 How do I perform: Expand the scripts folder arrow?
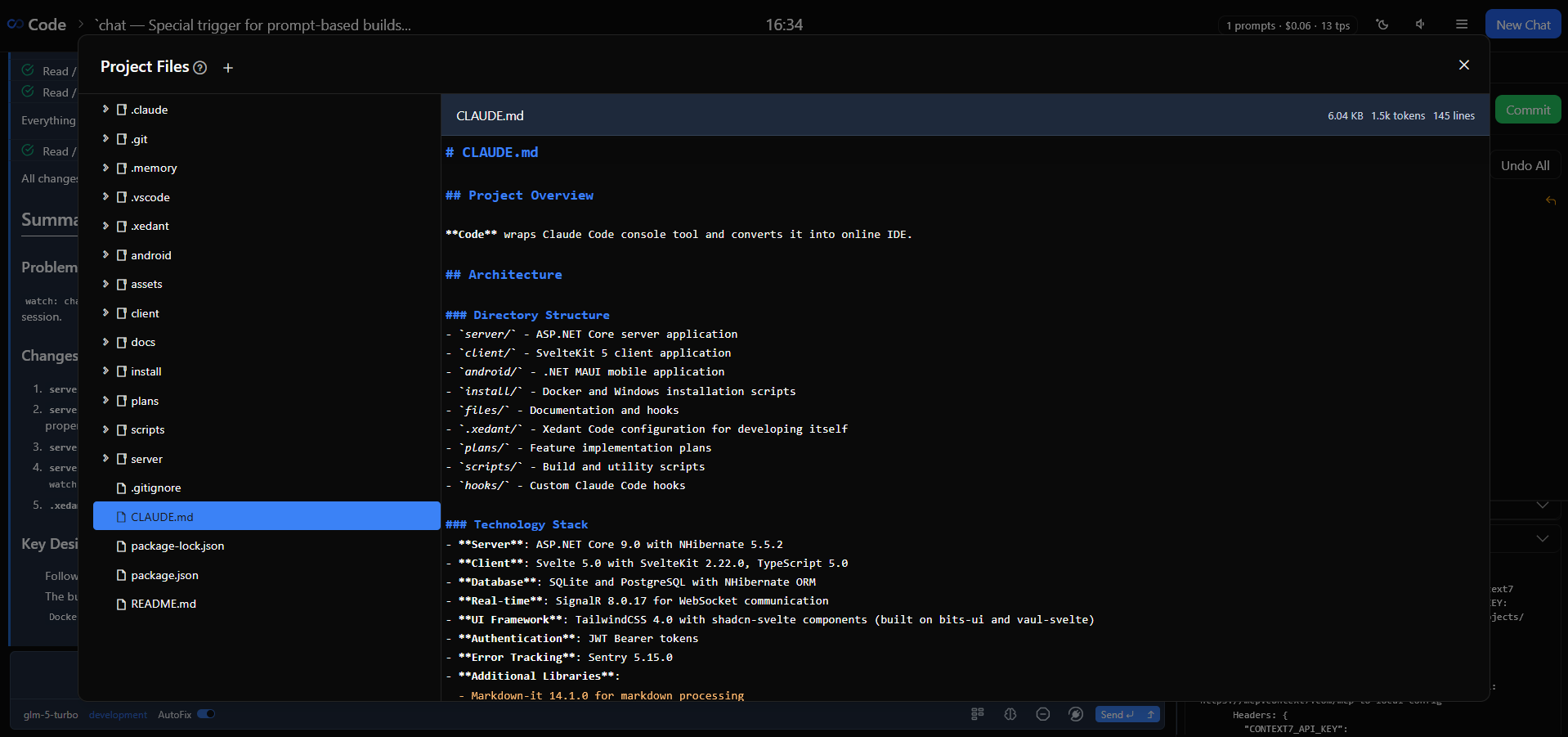pyautogui.click(x=105, y=429)
